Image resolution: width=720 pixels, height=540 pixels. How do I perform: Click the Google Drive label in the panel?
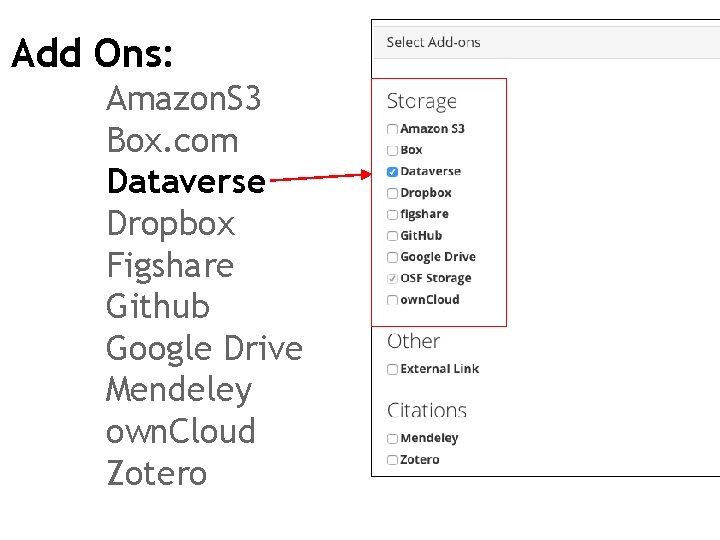click(437, 257)
